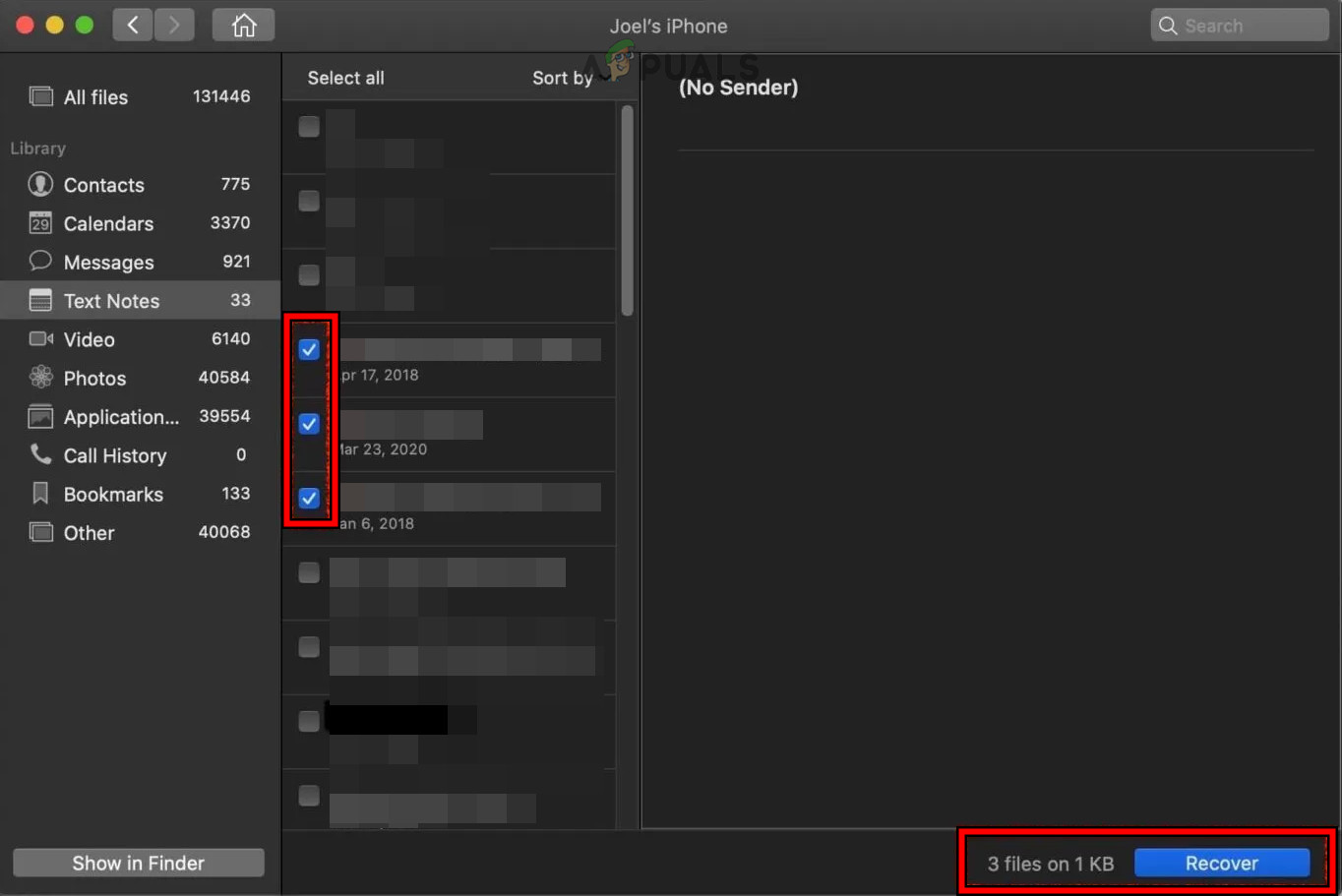
Task: Uncheck the note dated Jan 6, 2018
Action: pyautogui.click(x=309, y=498)
